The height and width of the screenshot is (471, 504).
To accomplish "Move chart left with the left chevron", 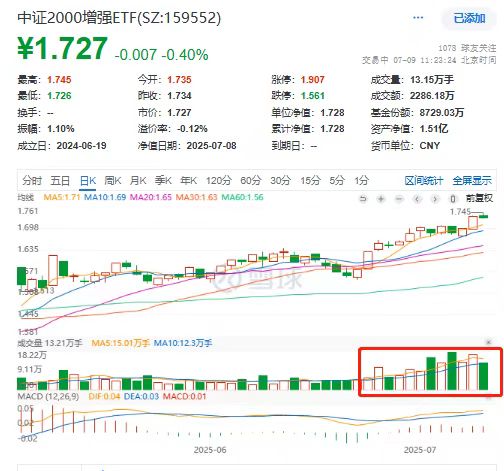I will pos(417,199).
